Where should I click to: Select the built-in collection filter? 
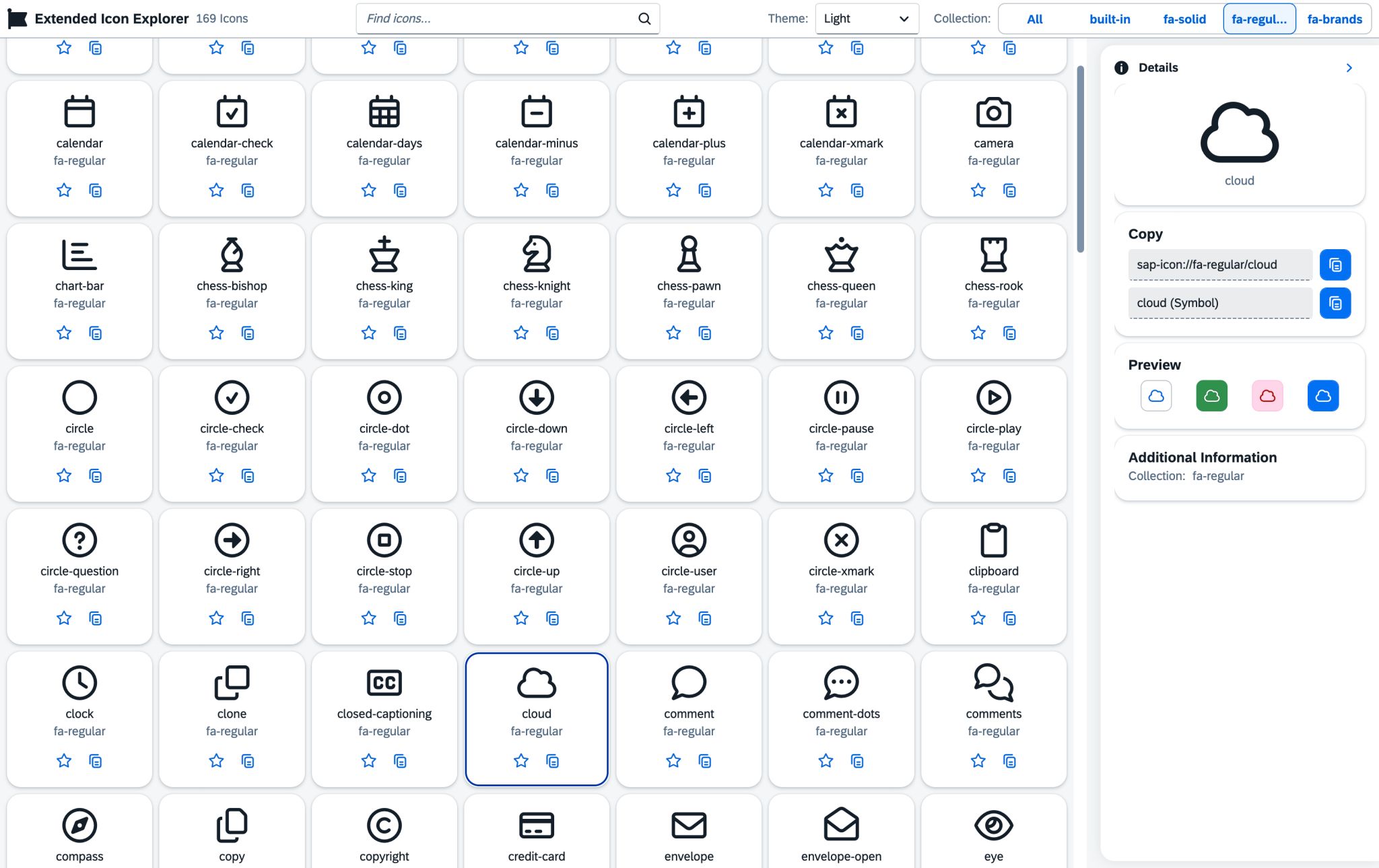1109,19
